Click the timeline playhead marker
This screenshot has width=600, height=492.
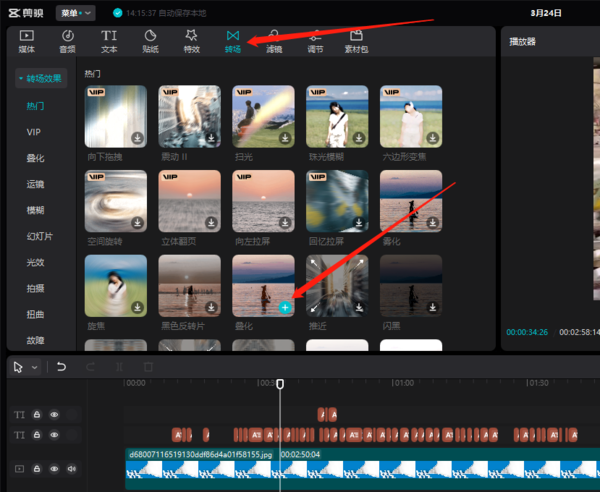coord(280,383)
